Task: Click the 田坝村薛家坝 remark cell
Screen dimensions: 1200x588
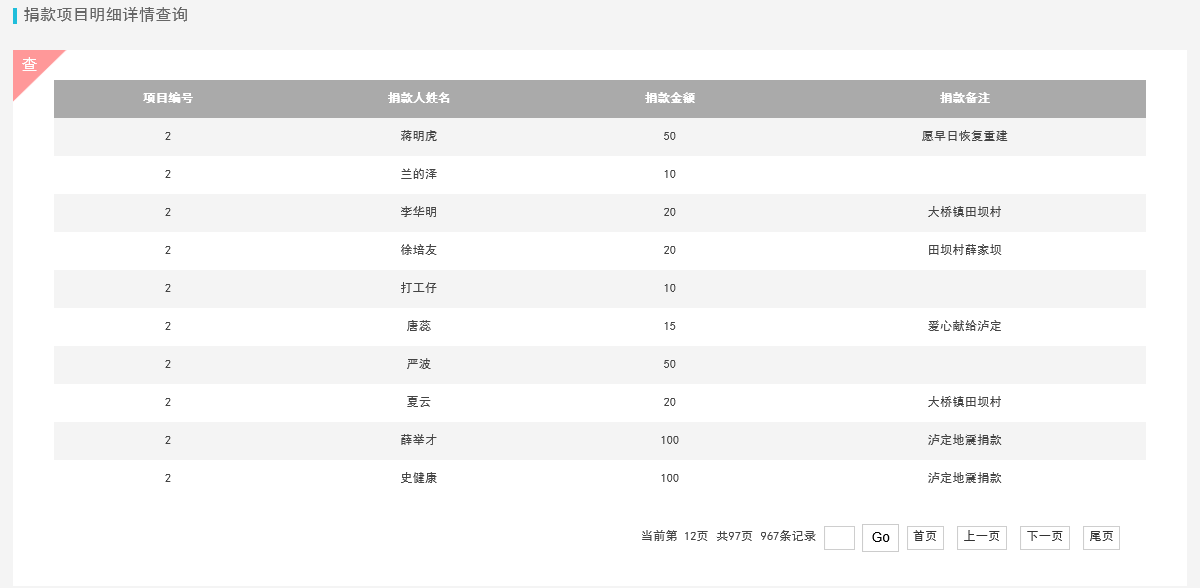Action: click(965, 250)
